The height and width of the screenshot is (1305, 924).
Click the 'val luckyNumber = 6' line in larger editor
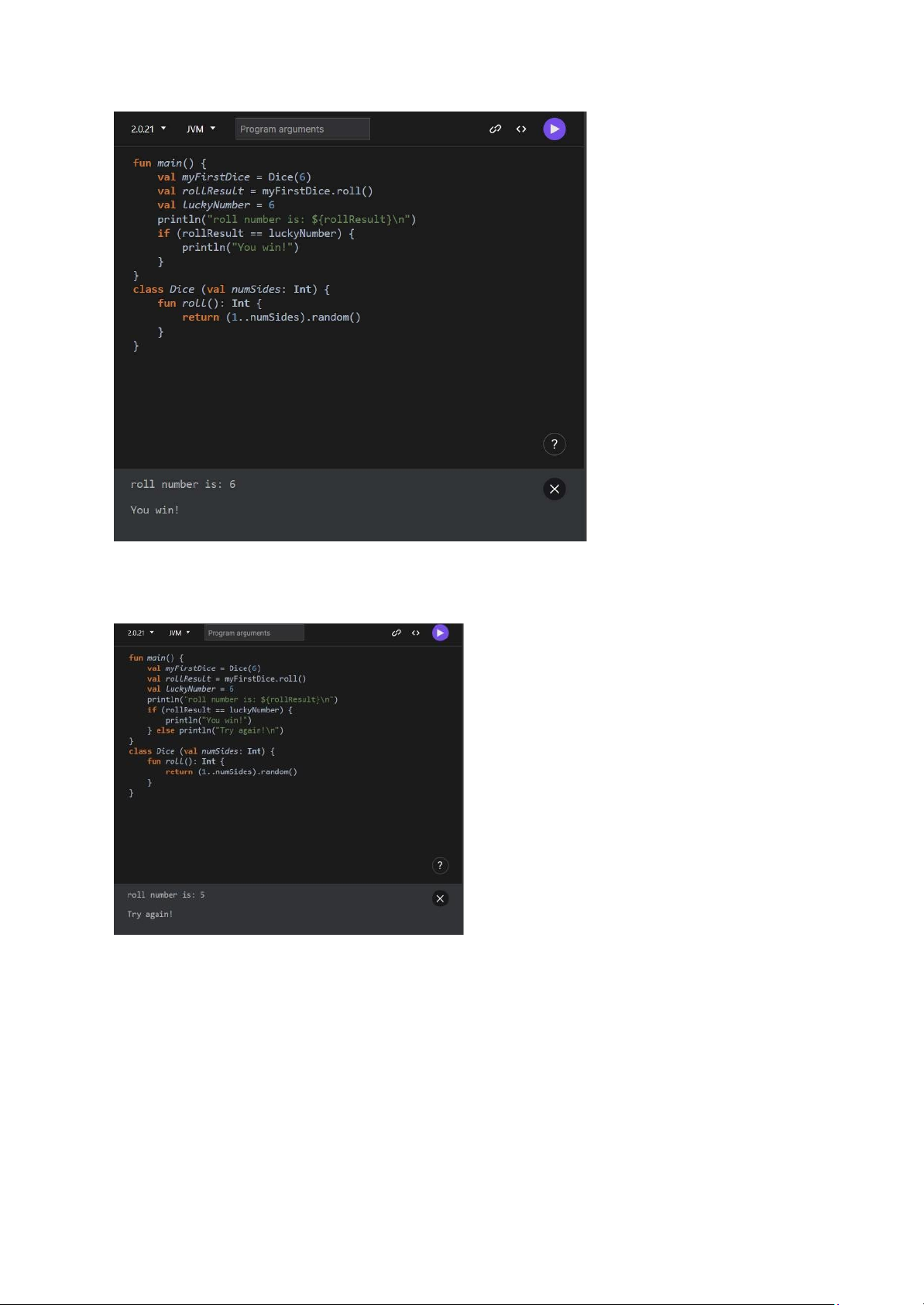pos(216,205)
